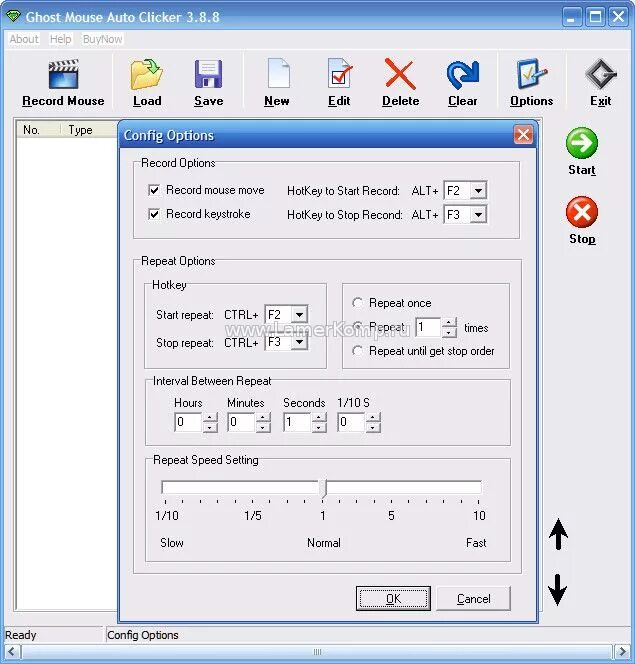Toggle Record mouse move checkbox
The height and width of the screenshot is (664, 635).
click(154, 190)
